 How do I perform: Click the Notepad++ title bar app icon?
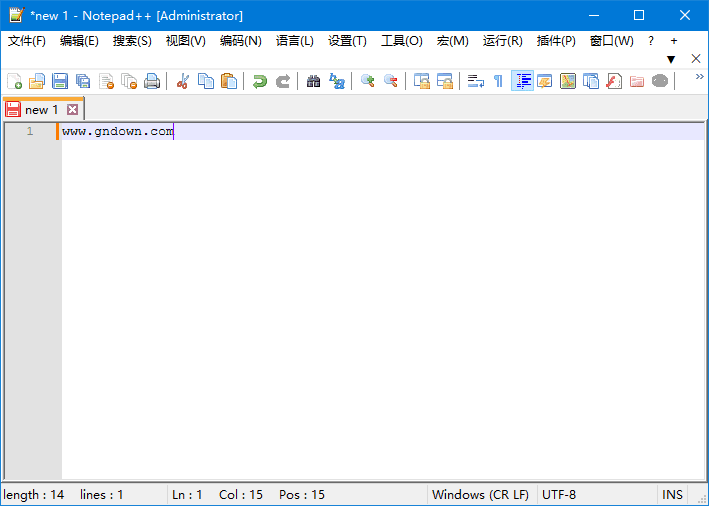click(16, 15)
